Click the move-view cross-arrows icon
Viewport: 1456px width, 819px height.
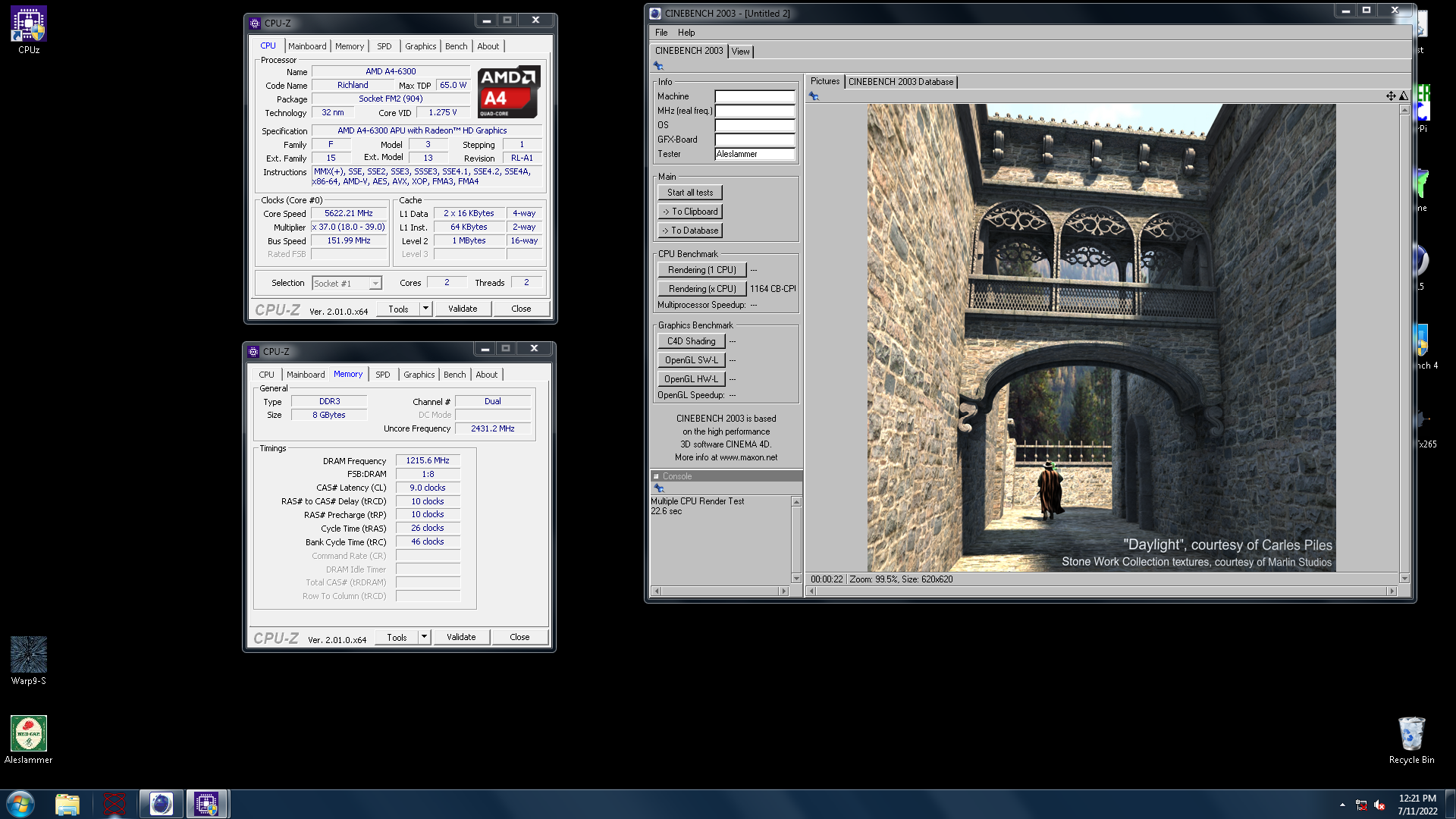(x=1391, y=96)
